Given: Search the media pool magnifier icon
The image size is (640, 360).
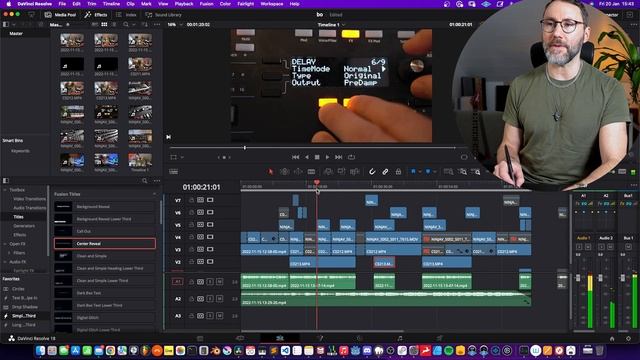Looking at the screenshot, I should [126, 24].
